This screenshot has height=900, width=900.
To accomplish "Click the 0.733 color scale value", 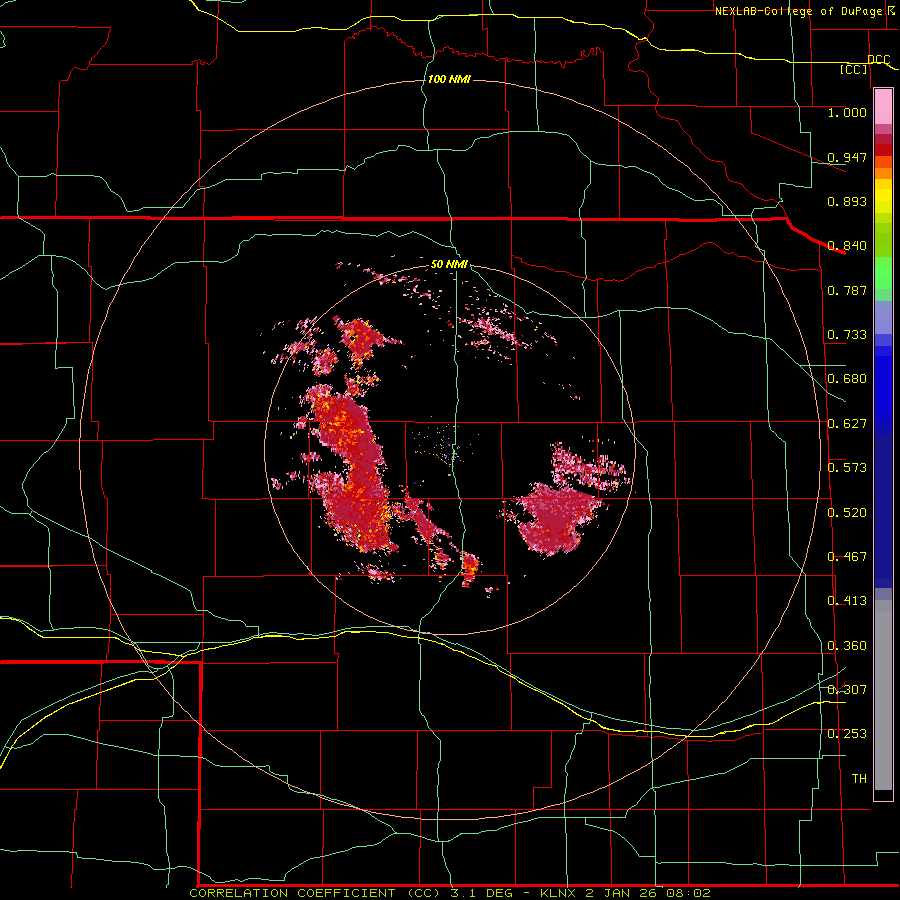I will (x=847, y=335).
